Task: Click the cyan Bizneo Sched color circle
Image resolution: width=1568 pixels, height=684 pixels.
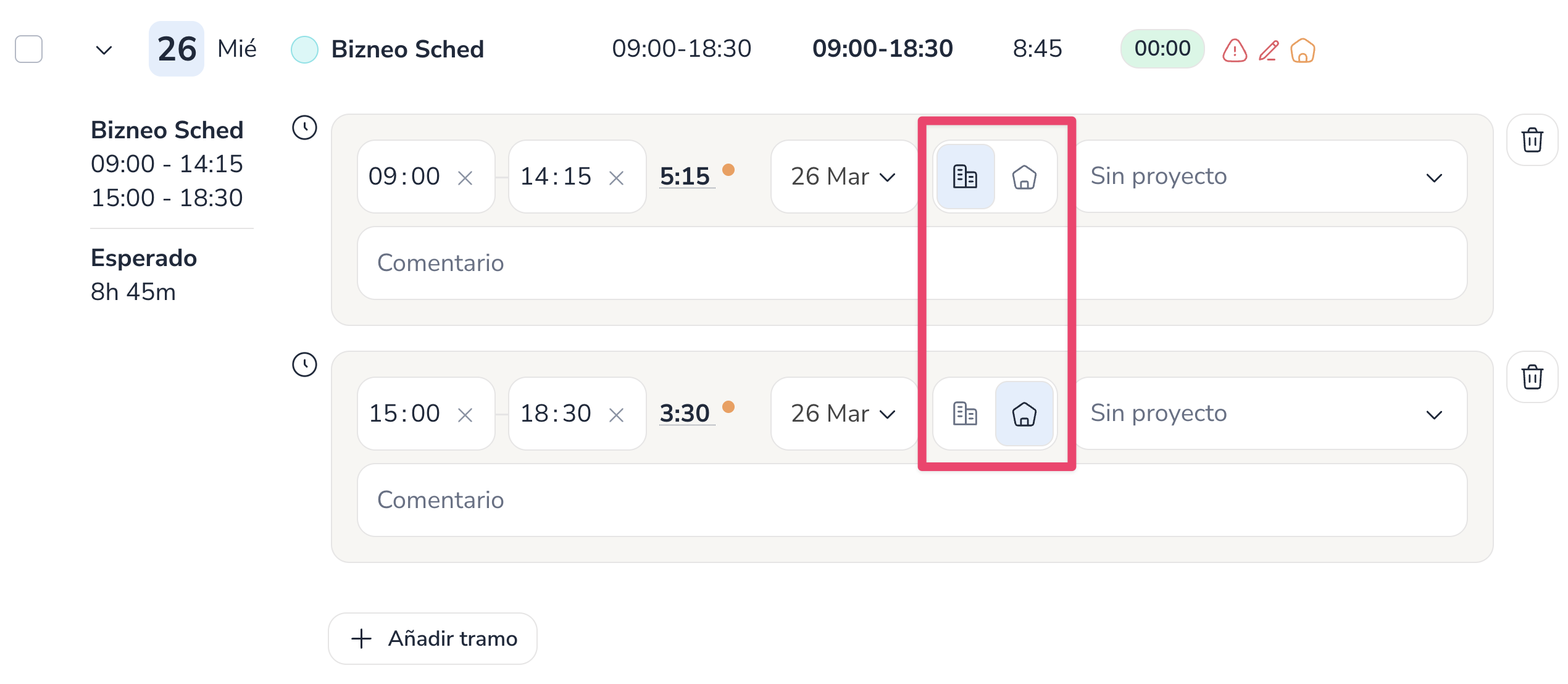Action: point(304,50)
